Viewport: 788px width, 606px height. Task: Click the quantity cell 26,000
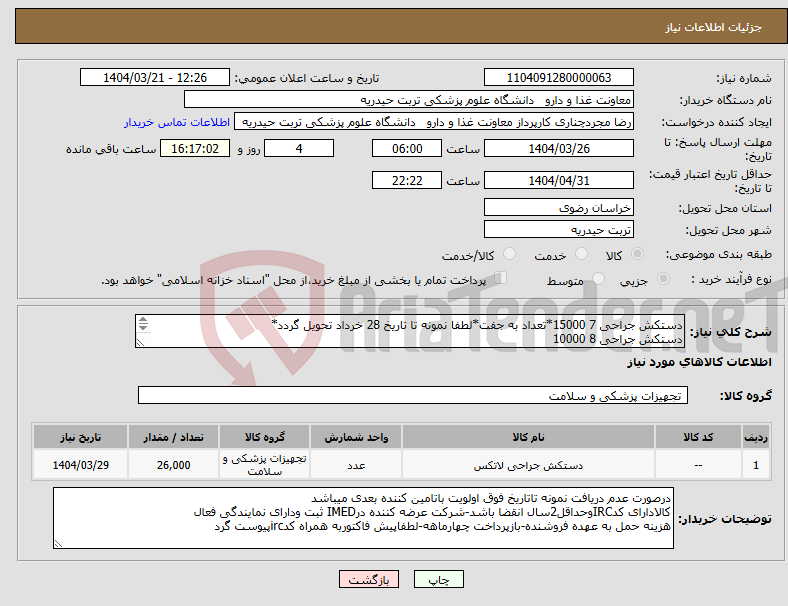click(x=173, y=465)
